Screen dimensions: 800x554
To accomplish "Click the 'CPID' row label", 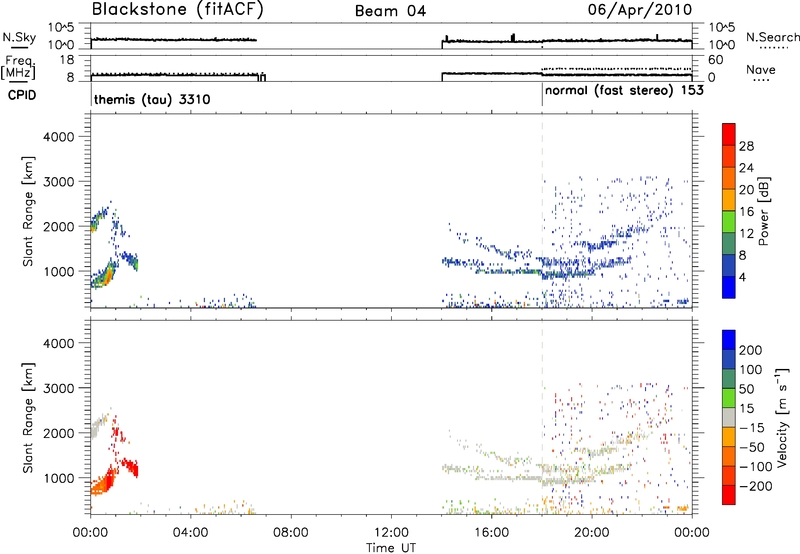I will 22,95.
